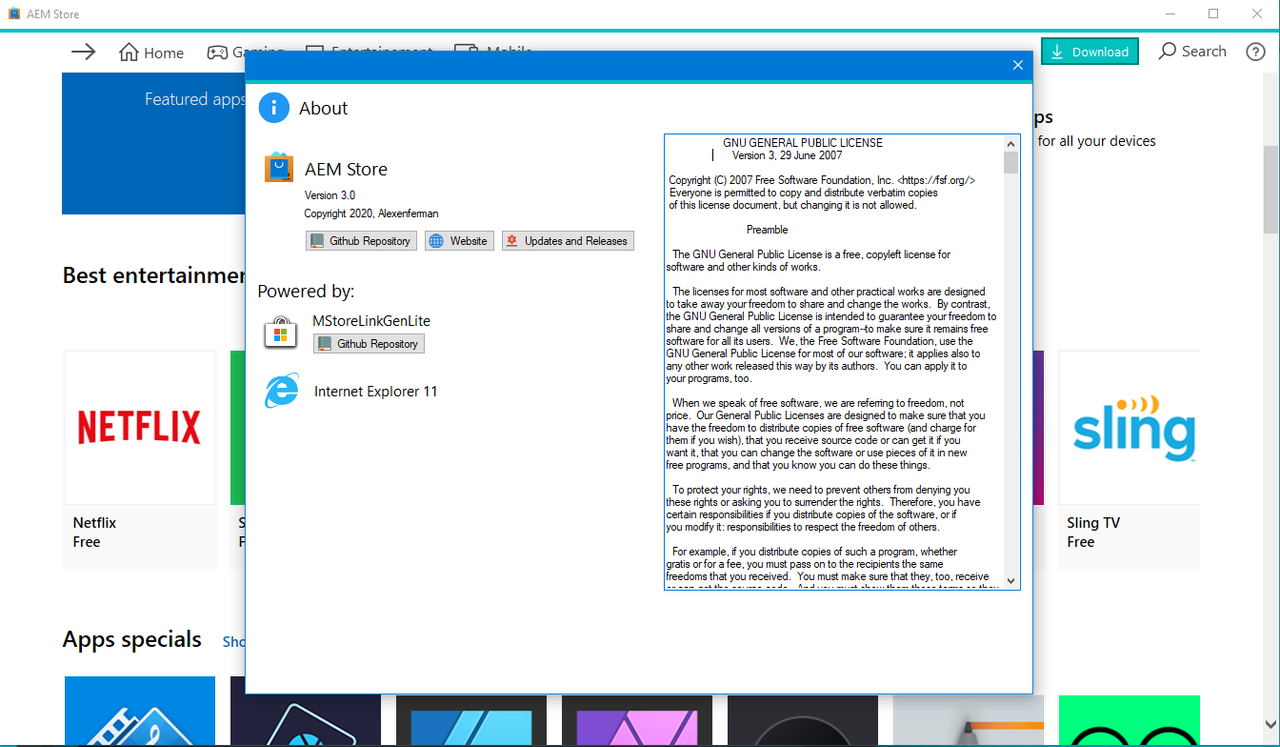Click the license scrollbar up arrow

coord(1011,143)
